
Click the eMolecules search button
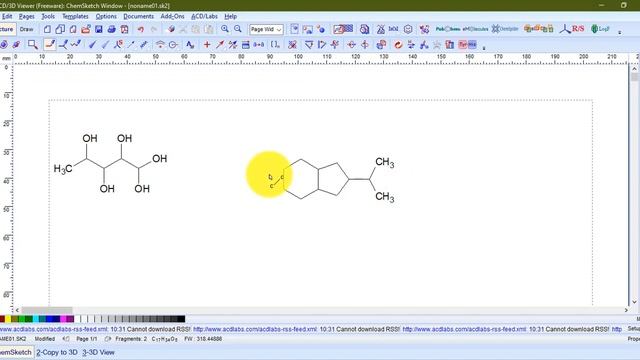(x=475, y=29)
